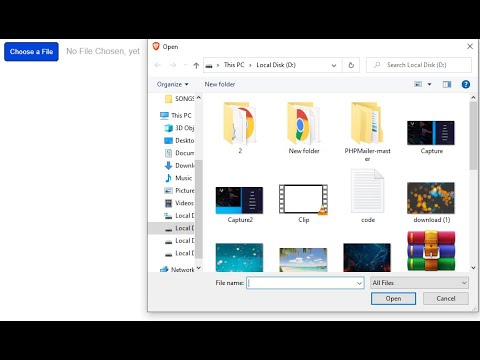Close the Open dialog
Viewport: 480px width, 360px height.
[470, 46]
